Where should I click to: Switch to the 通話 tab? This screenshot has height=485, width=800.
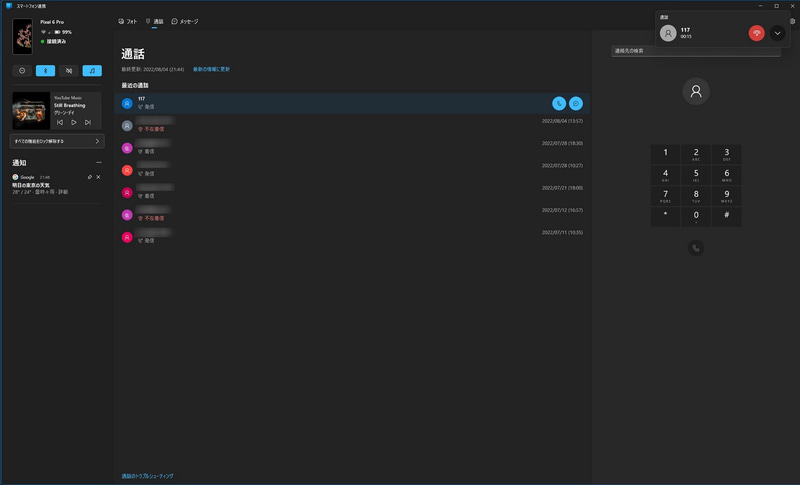(x=154, y=21)
